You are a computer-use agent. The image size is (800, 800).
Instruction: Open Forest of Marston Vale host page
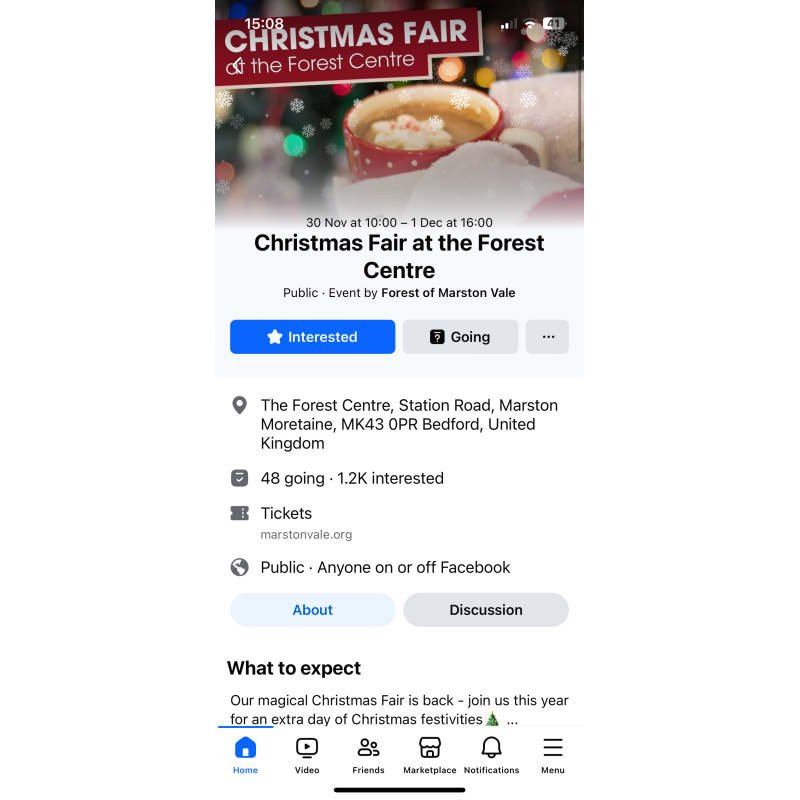point(448,293)
